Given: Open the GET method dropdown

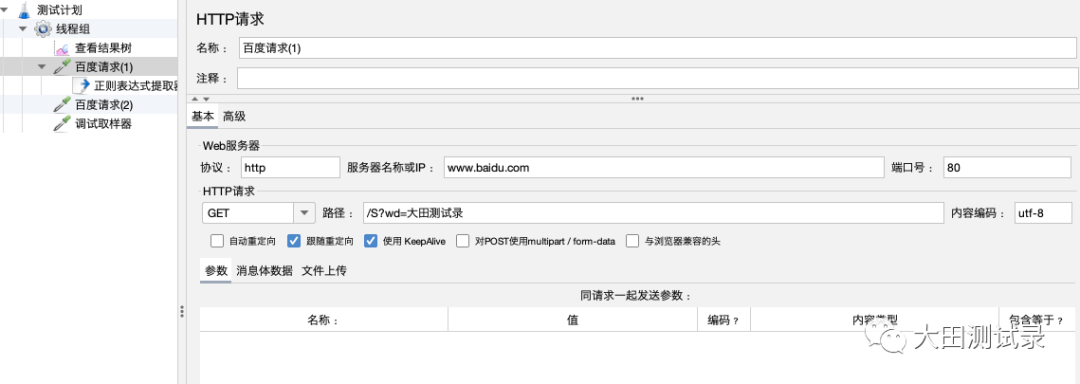Looking at the screenshot, I should tap(304, 213).
